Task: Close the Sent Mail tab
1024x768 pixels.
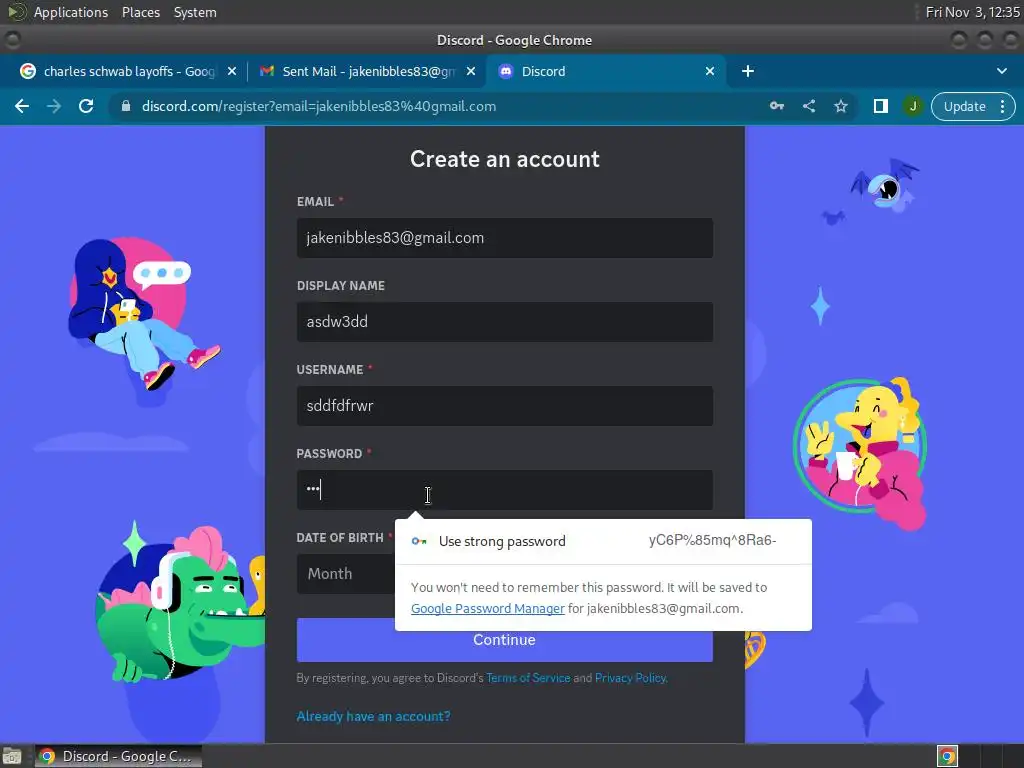Action: coord(471,71)
